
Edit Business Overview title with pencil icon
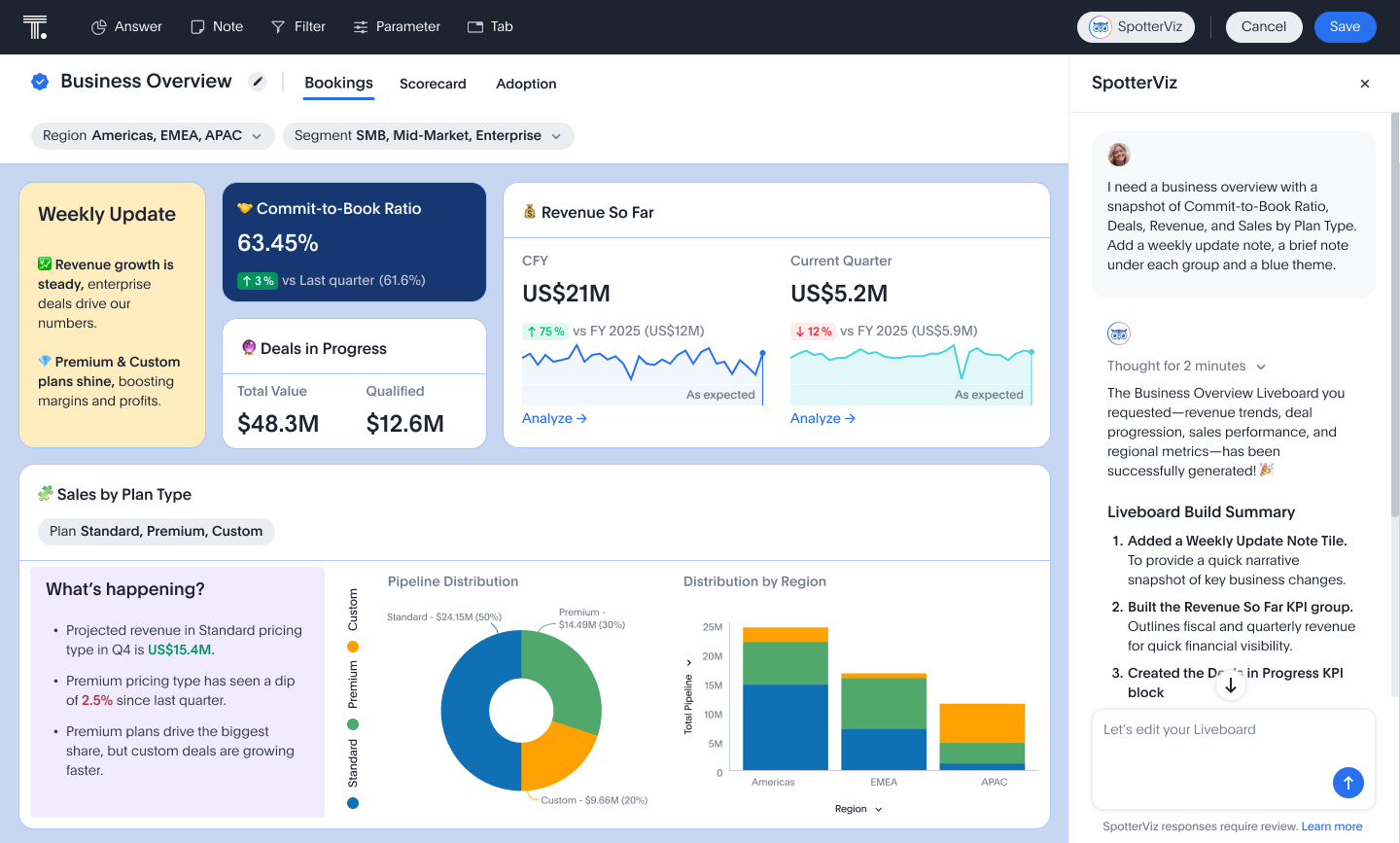[258, 82]
